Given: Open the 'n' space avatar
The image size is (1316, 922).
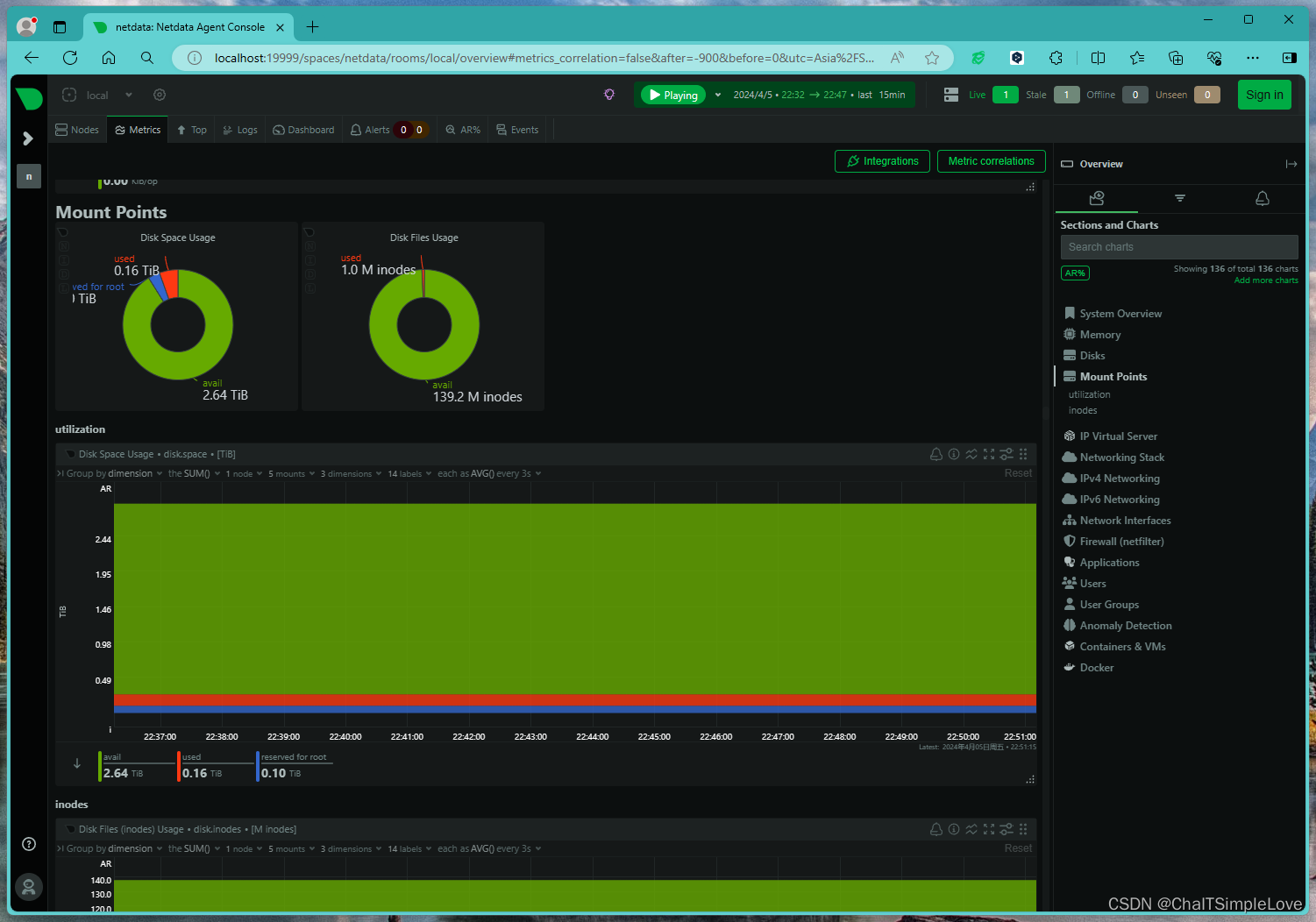Looking at the screenshot, I should (x=29, y=176).
